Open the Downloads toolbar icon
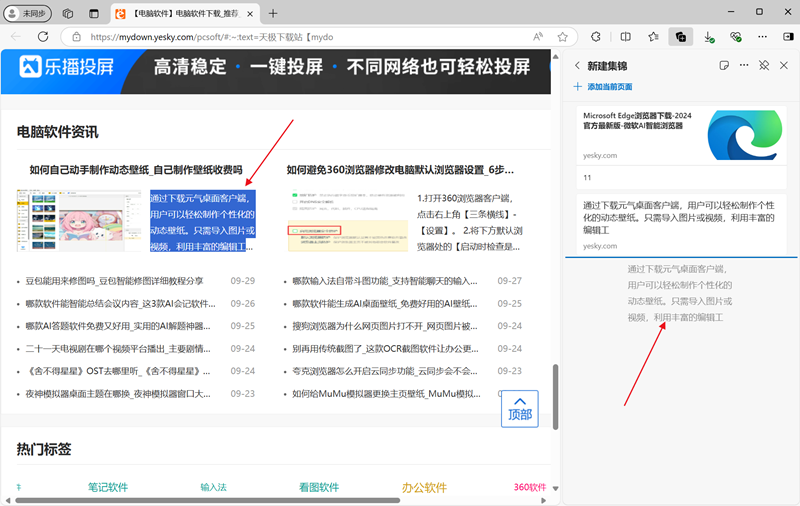Viewport: 800px width, 506px height. [708, 36]
